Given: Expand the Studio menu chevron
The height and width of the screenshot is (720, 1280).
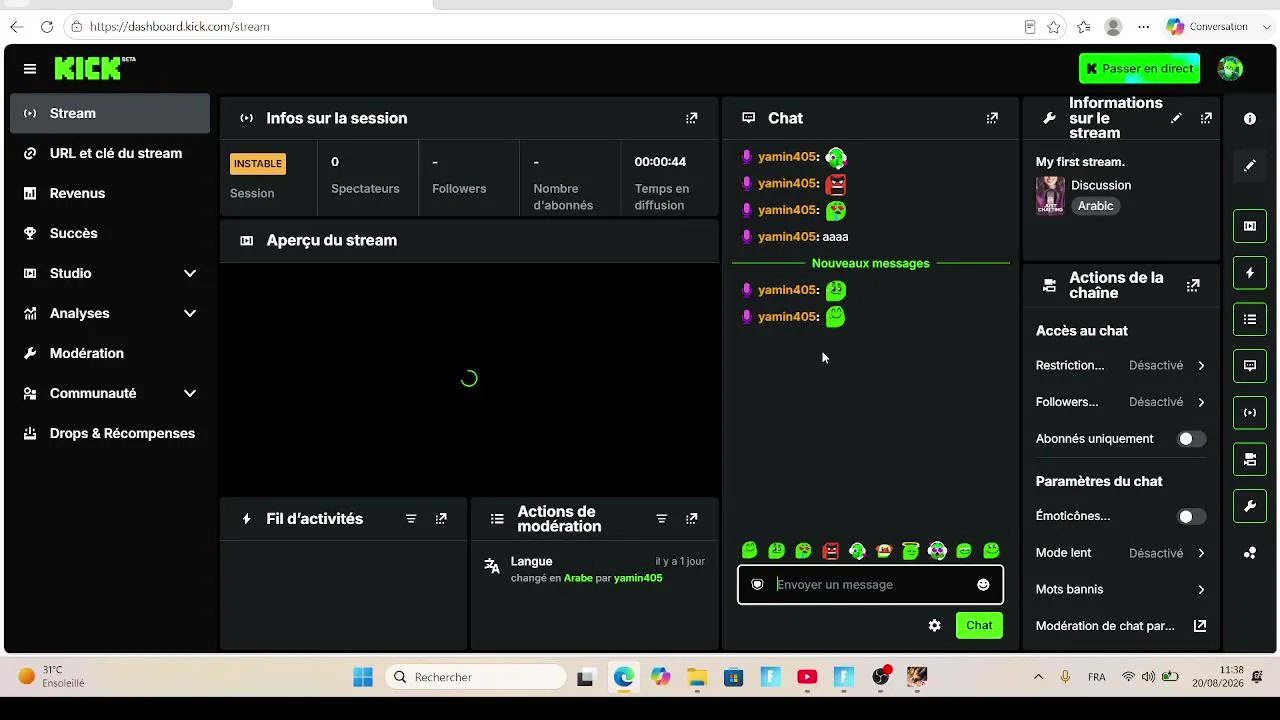Looking at the screenshot, I should [190, 274].
